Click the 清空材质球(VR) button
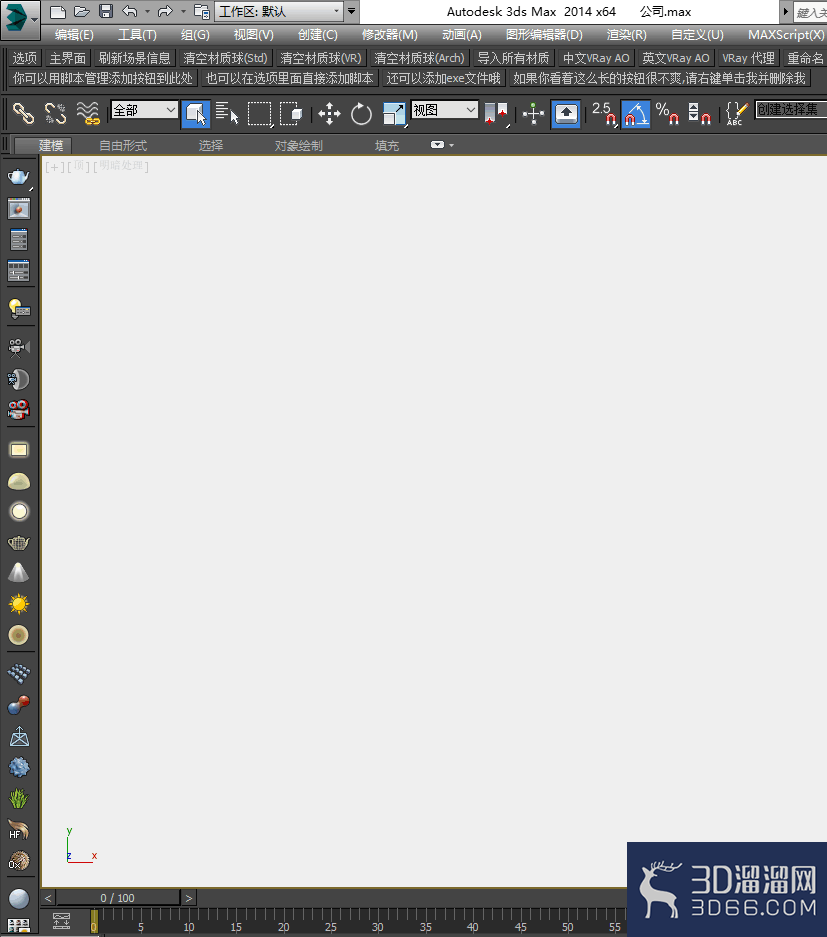This screenshot has height=937, width=827. 321,58
